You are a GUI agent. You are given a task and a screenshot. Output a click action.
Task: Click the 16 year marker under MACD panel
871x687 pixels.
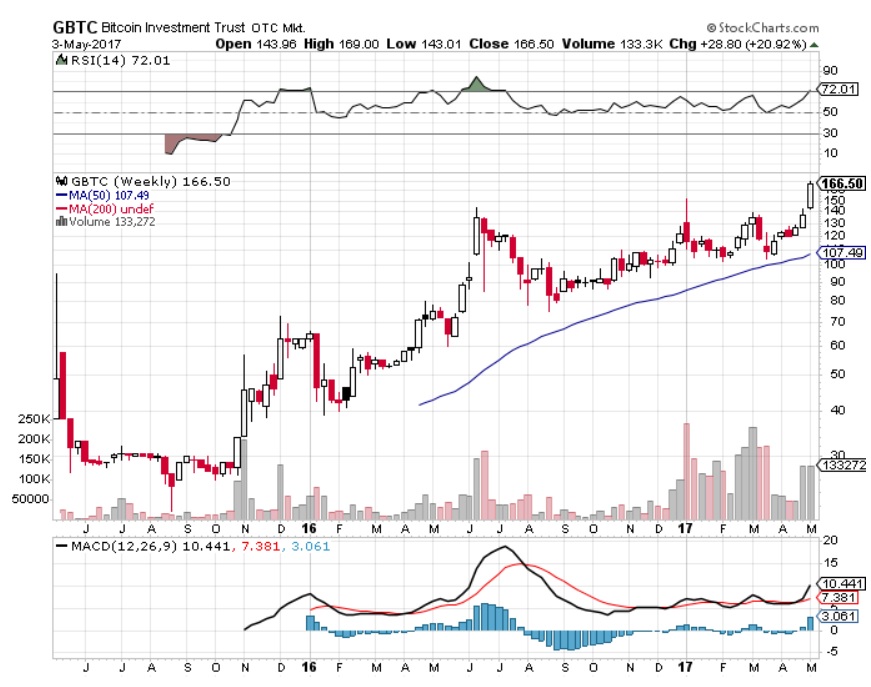pyautogui.click(x=309, y=667)
